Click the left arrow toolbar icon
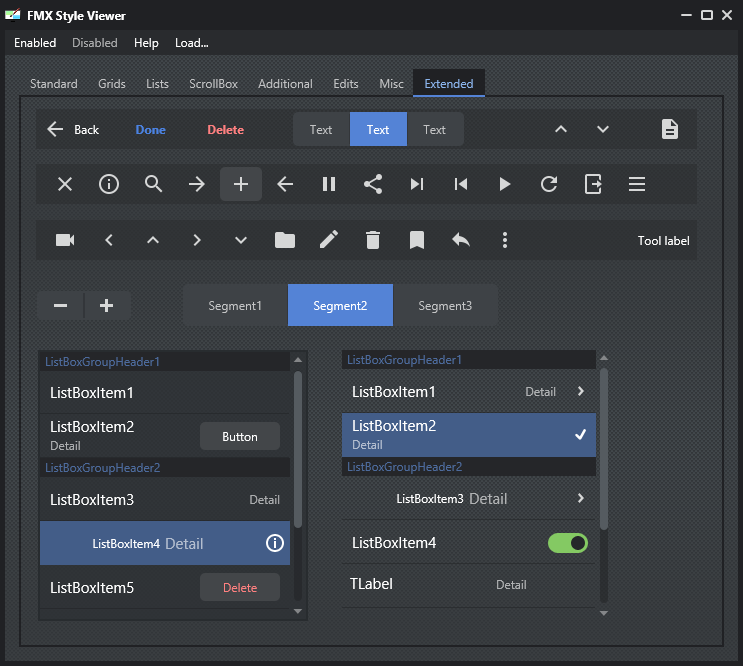 (285, 184)
